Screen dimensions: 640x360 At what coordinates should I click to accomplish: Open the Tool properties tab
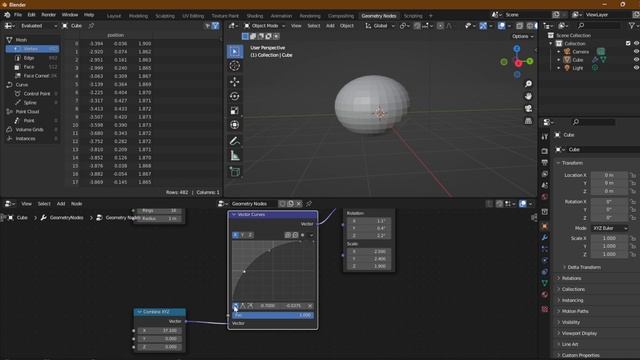tap(544, 137)
